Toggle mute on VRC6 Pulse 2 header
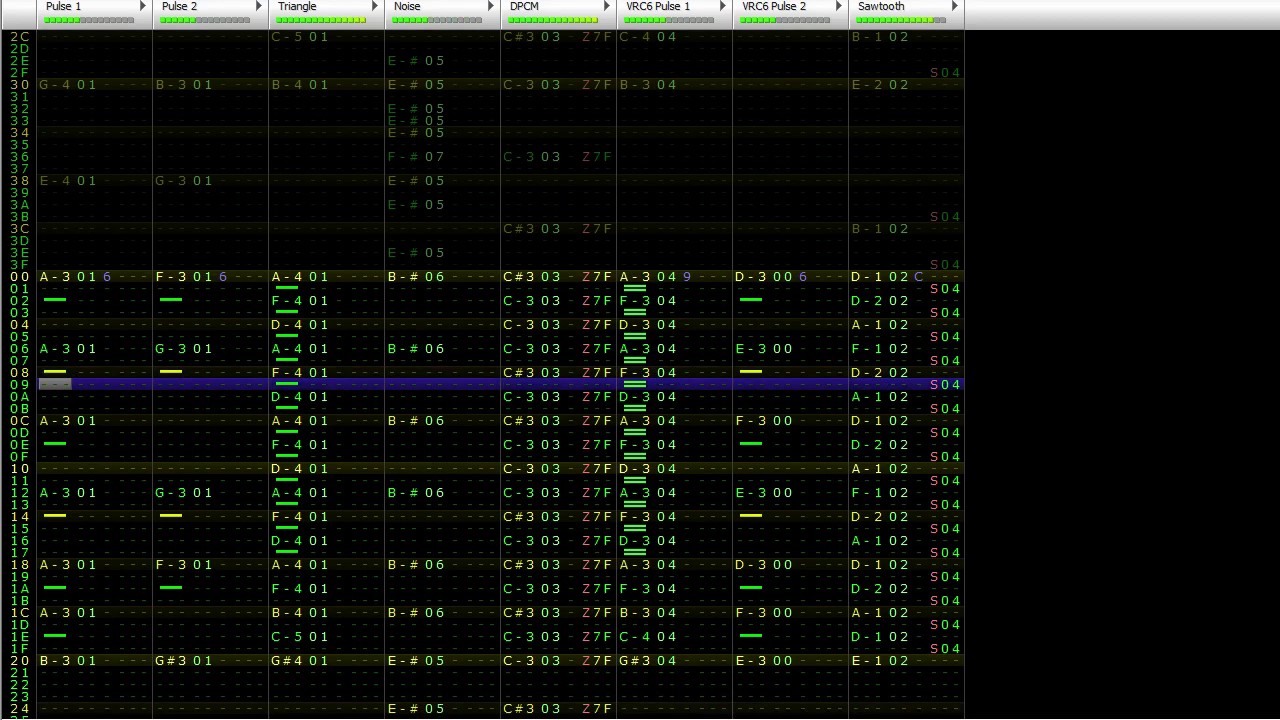Viewport: 1280px width, 720px height. (774, 6)
